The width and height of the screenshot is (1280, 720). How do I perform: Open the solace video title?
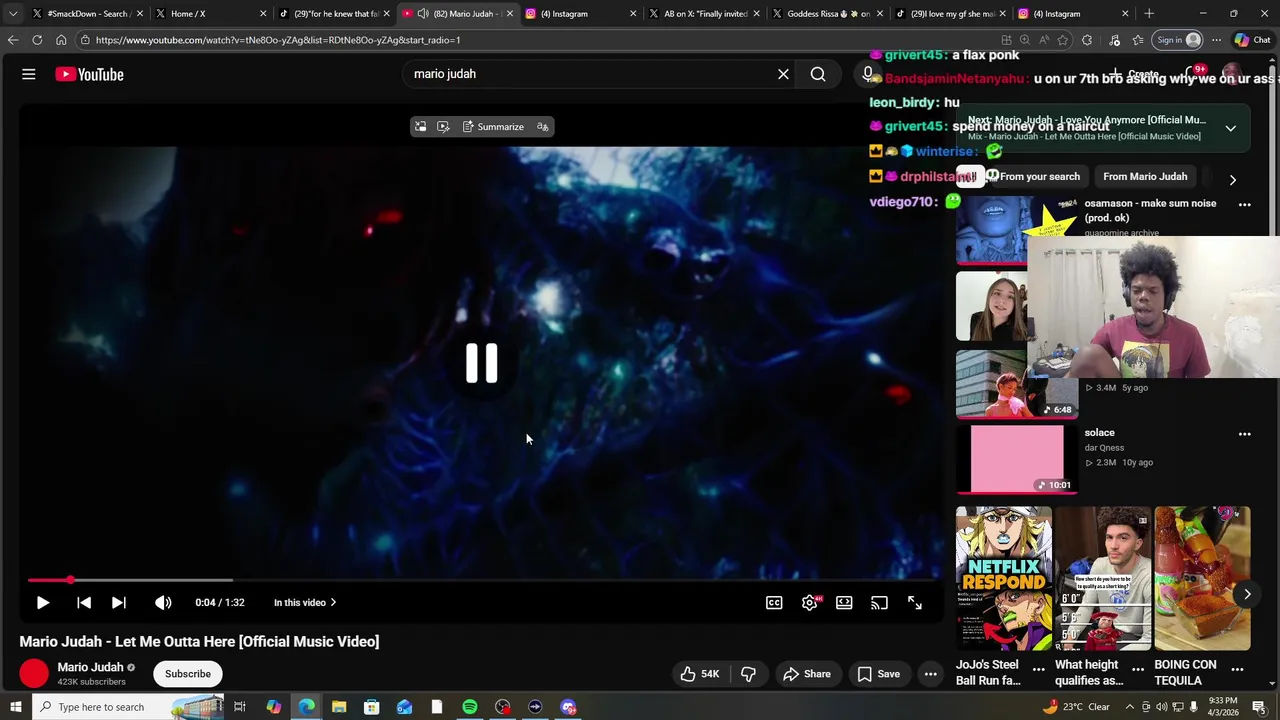(1099, 433)
